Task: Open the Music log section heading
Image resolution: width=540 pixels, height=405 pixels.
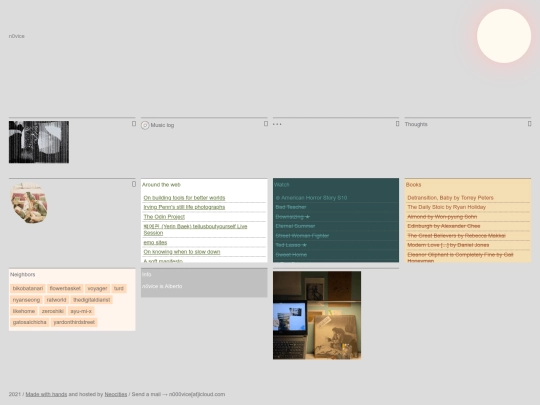Action: [x=162, y=125]
